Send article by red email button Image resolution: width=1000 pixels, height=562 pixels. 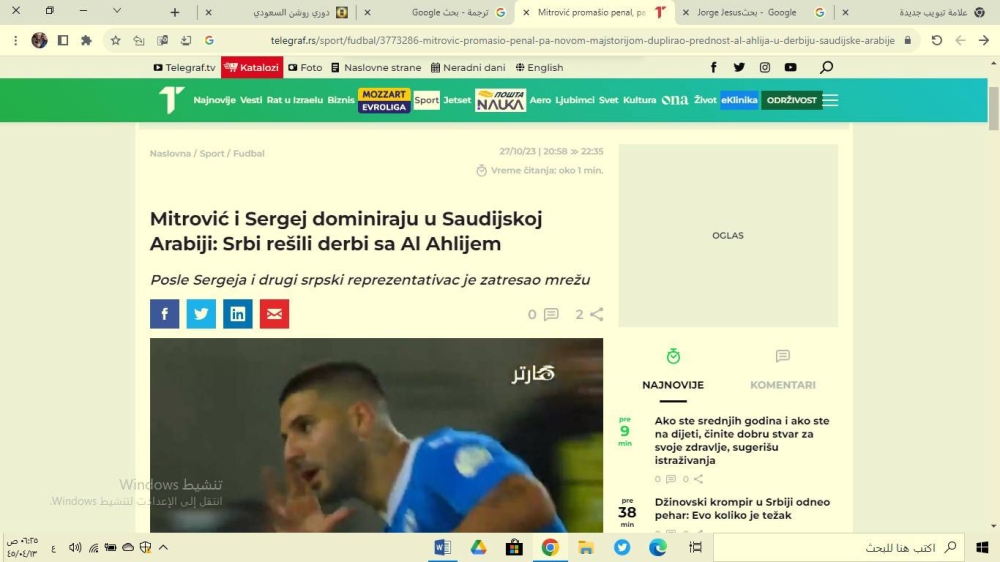tap(274, 314)
